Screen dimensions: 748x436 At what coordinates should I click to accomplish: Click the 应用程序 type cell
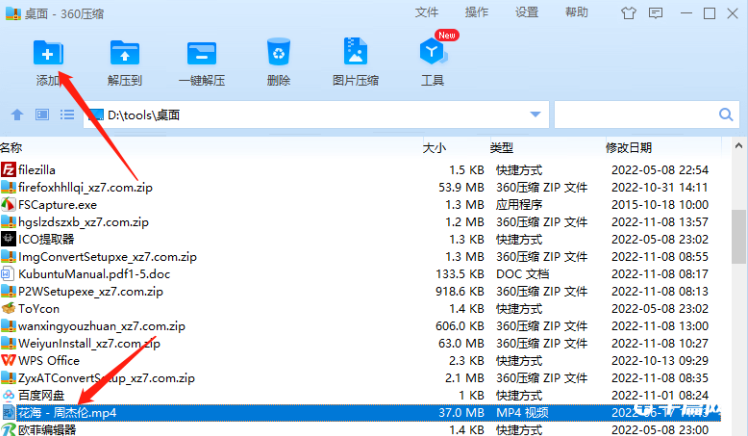click(x=519, y=205)
